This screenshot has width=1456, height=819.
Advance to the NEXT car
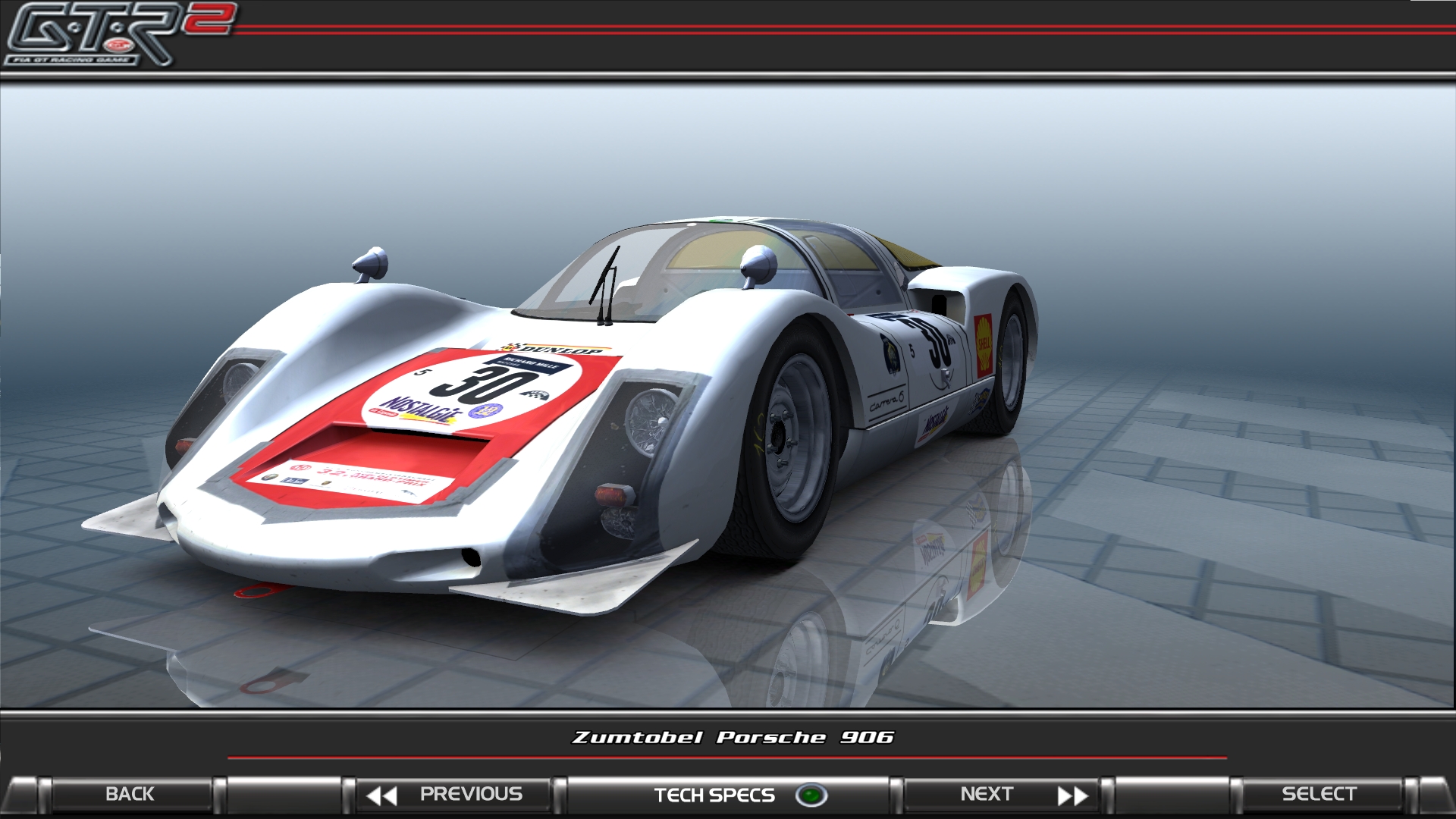click(1001, 795)
